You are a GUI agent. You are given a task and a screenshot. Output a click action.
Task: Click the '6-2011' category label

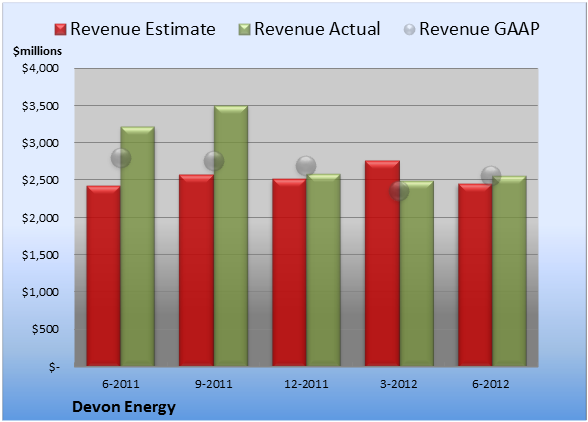pyautogui.click(x=121, y=384)
